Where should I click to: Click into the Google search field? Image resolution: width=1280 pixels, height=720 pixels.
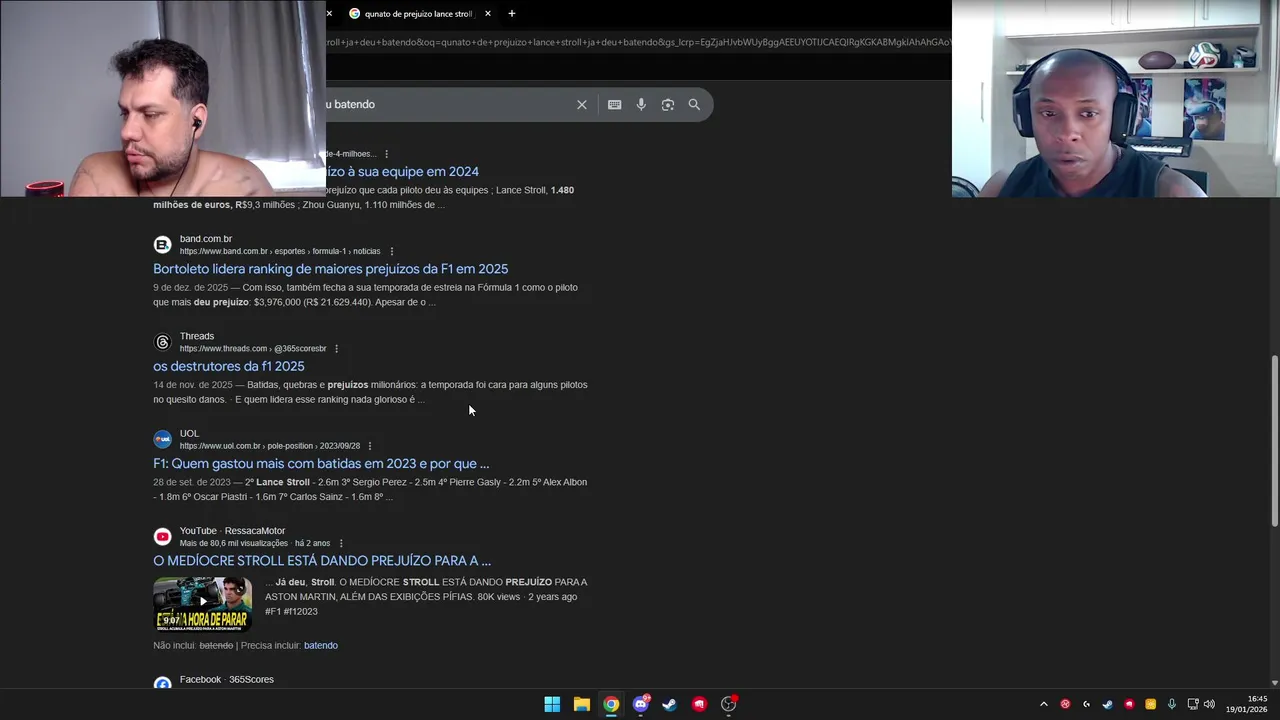[x=450, y=104]
